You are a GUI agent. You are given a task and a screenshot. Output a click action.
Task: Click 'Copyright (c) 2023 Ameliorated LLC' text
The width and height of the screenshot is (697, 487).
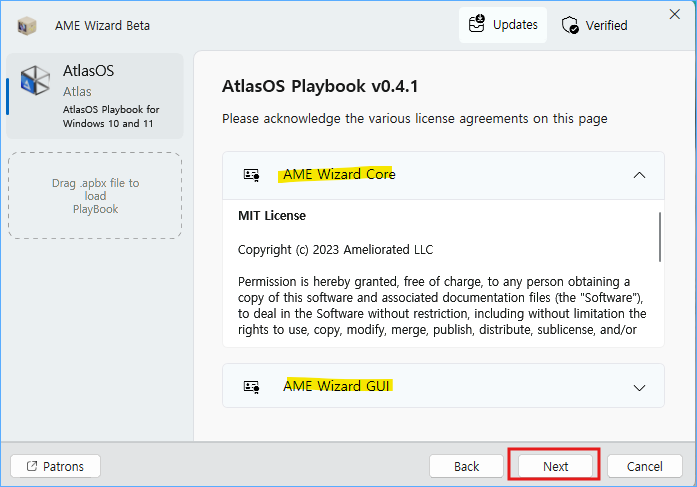pyautogui.click(x=335, y=250)
